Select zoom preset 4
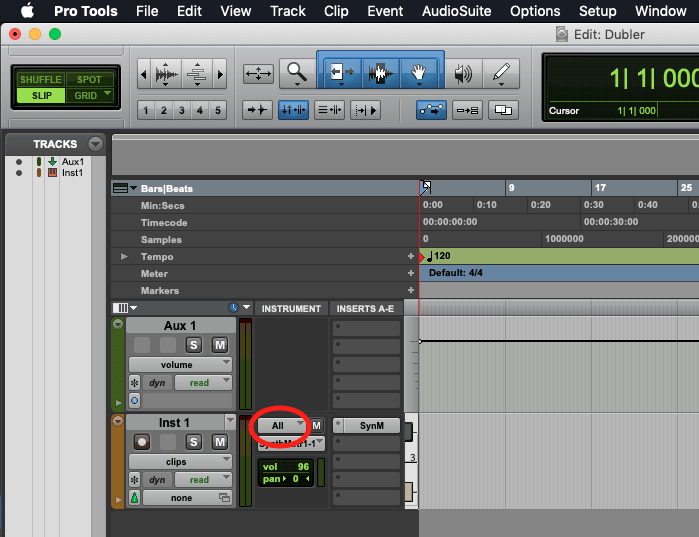Image resolution: width=699 pixels, height=537 pixels. [x=200, y=110]
